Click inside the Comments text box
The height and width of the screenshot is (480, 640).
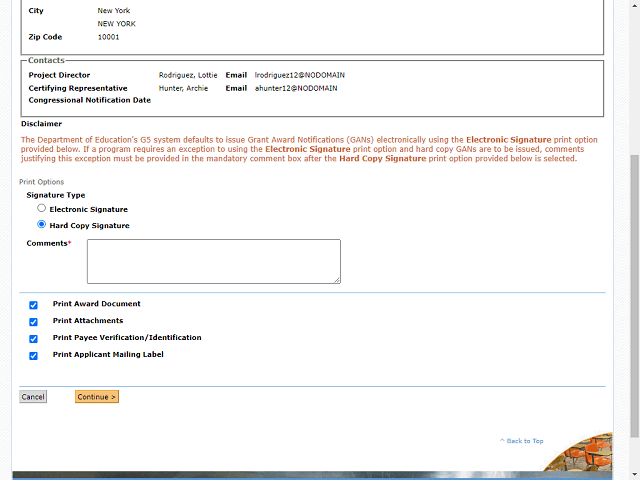(x=214, y=261)
